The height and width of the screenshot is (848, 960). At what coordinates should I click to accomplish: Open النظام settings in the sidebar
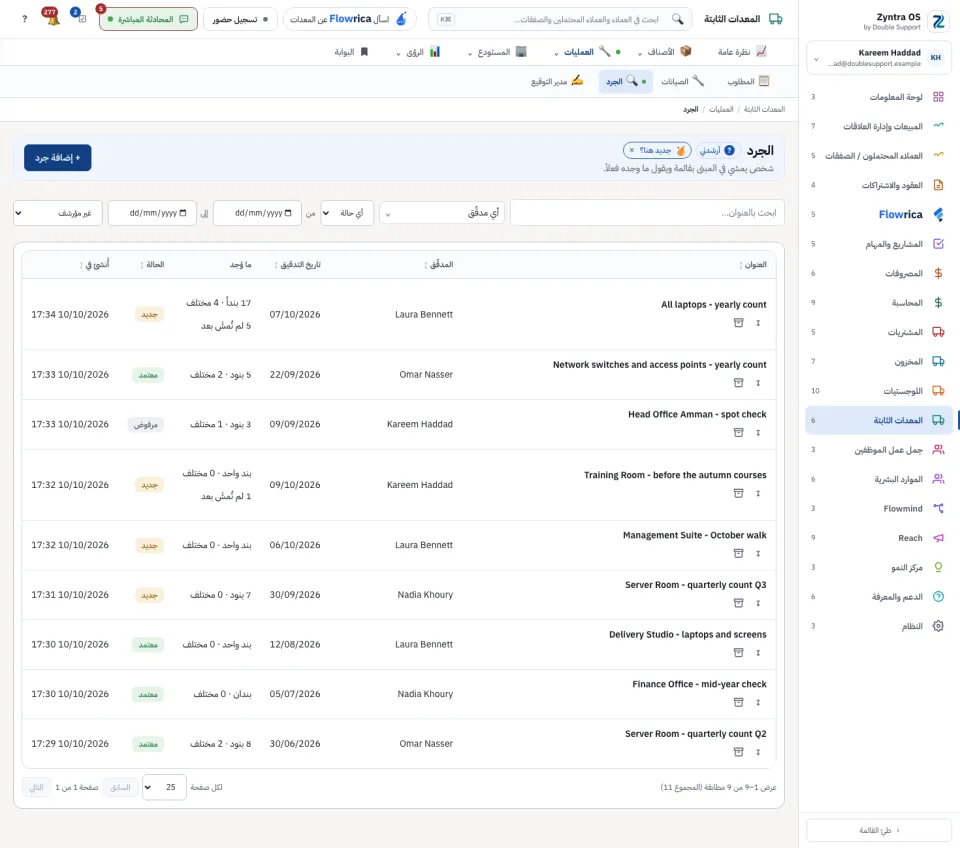tap(879, 626)
